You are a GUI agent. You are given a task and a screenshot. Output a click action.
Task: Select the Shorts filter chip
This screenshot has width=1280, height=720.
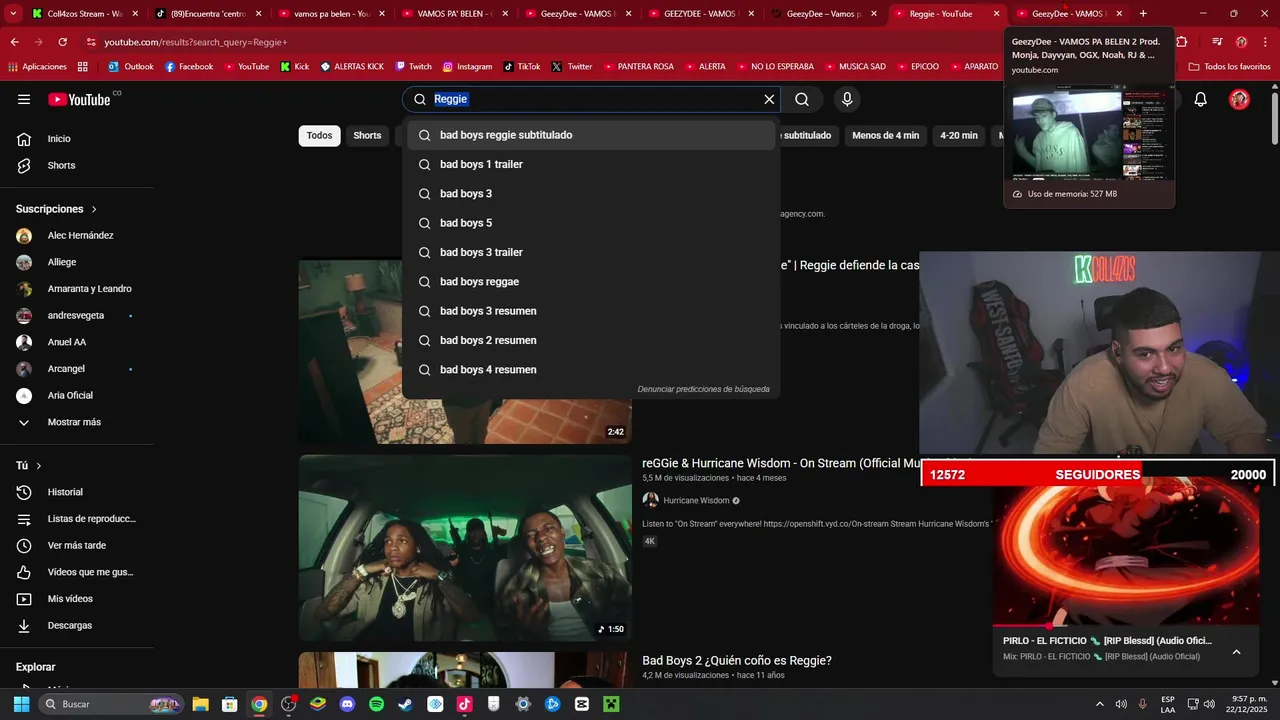(x=367, y=136)
